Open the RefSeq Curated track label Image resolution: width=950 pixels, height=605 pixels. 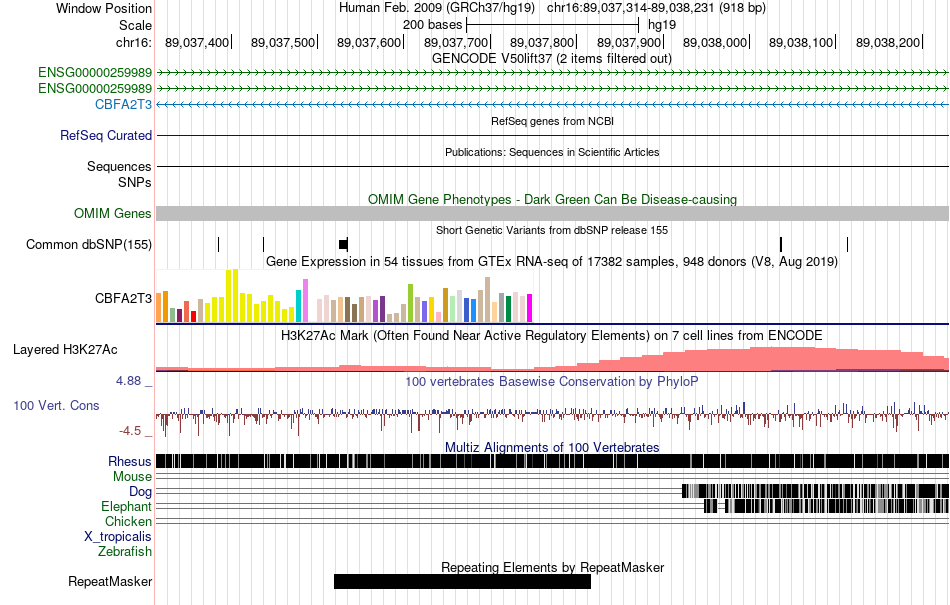point(105,135)
